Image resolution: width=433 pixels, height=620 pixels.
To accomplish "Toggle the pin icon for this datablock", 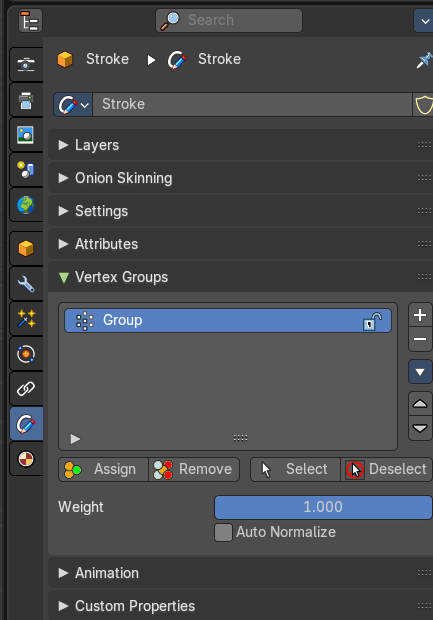I will pyautogui.click(x=424, y=60).
